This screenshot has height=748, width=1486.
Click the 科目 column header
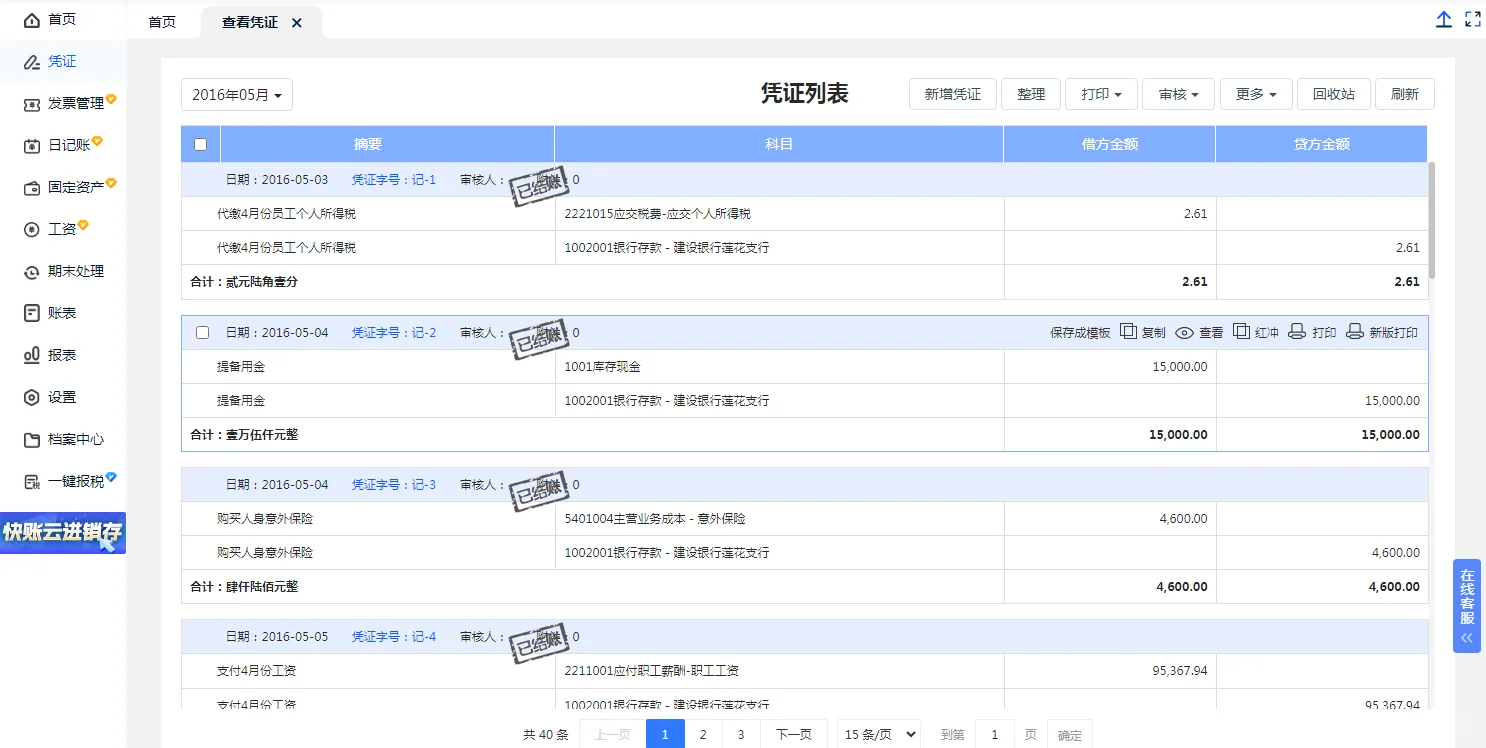779,144
